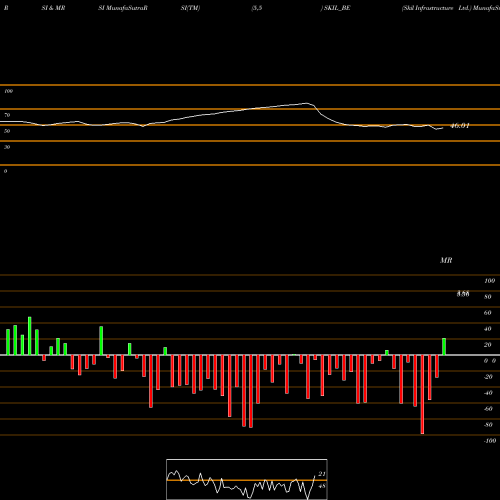
Task: Click the 'SI MunafaSutraR' header label
Action: 123,8
